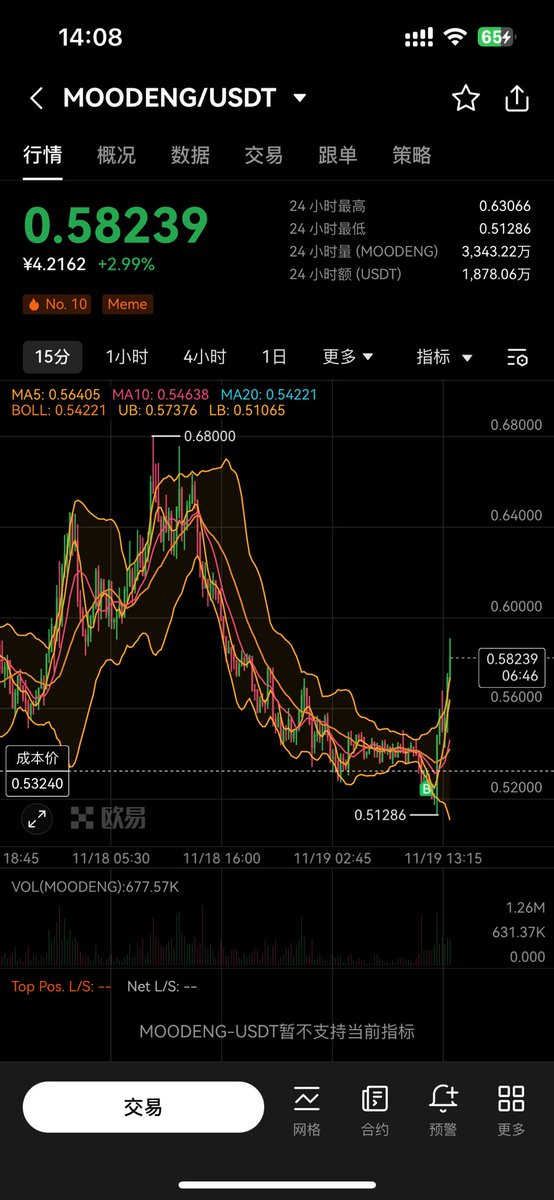Tap the Net L/S indicator label

161,986
